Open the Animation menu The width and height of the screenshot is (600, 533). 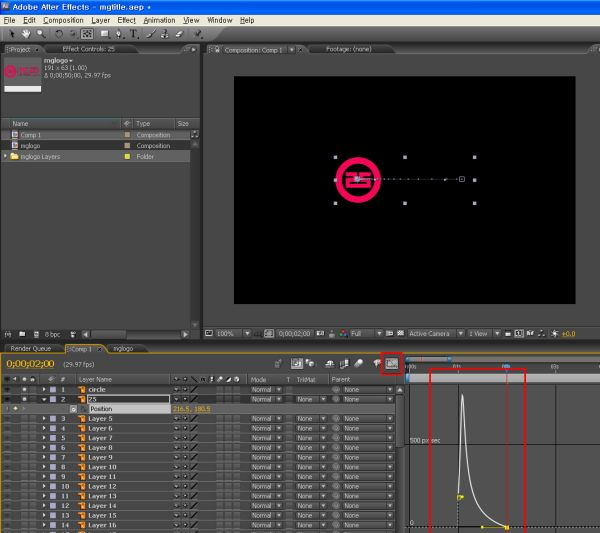coord(159,20)
